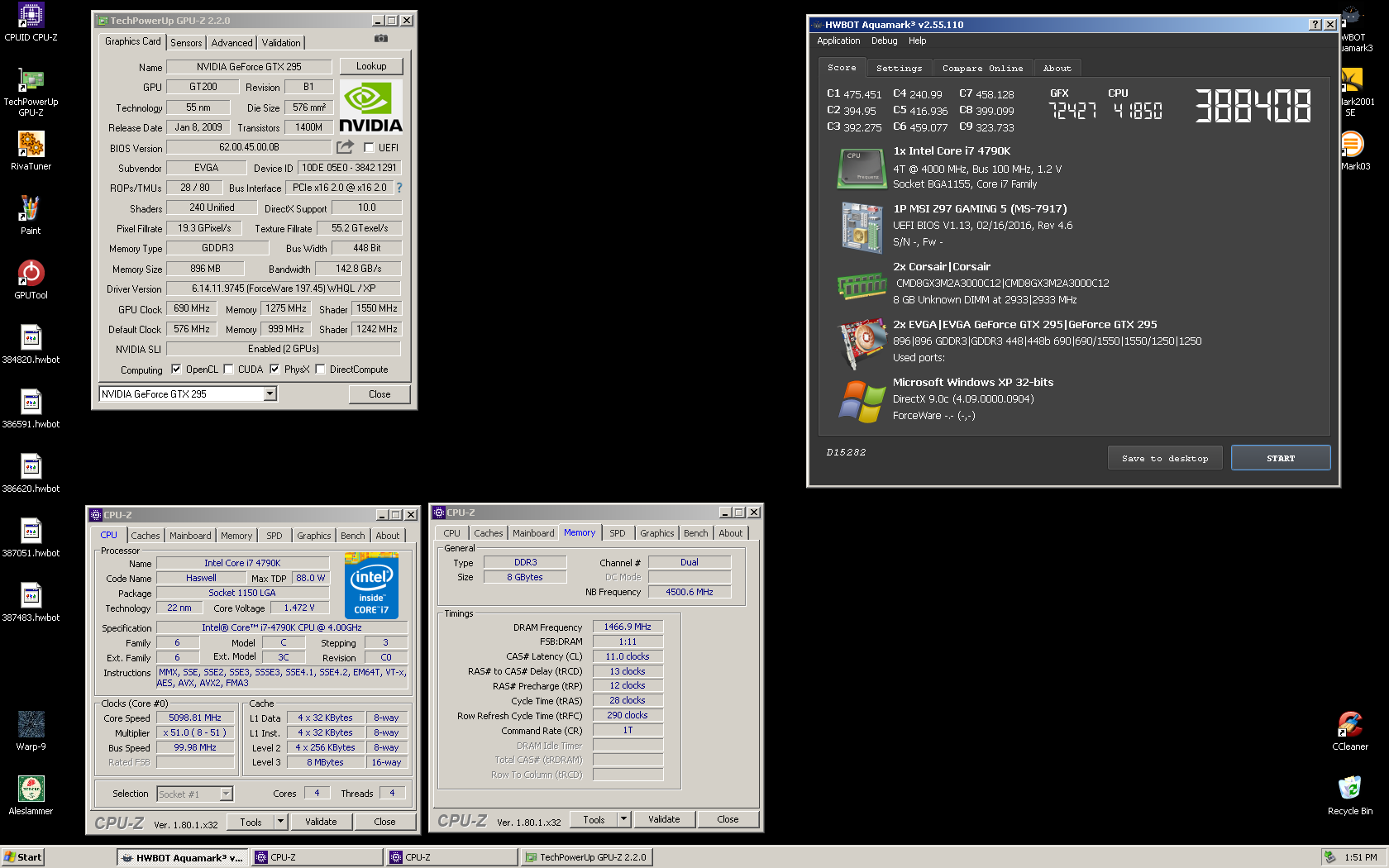This screenshot has width=1389, height=868.
Task: Click DRAM Frequency value 1466.9 MHz
Action: coord(628,627)
